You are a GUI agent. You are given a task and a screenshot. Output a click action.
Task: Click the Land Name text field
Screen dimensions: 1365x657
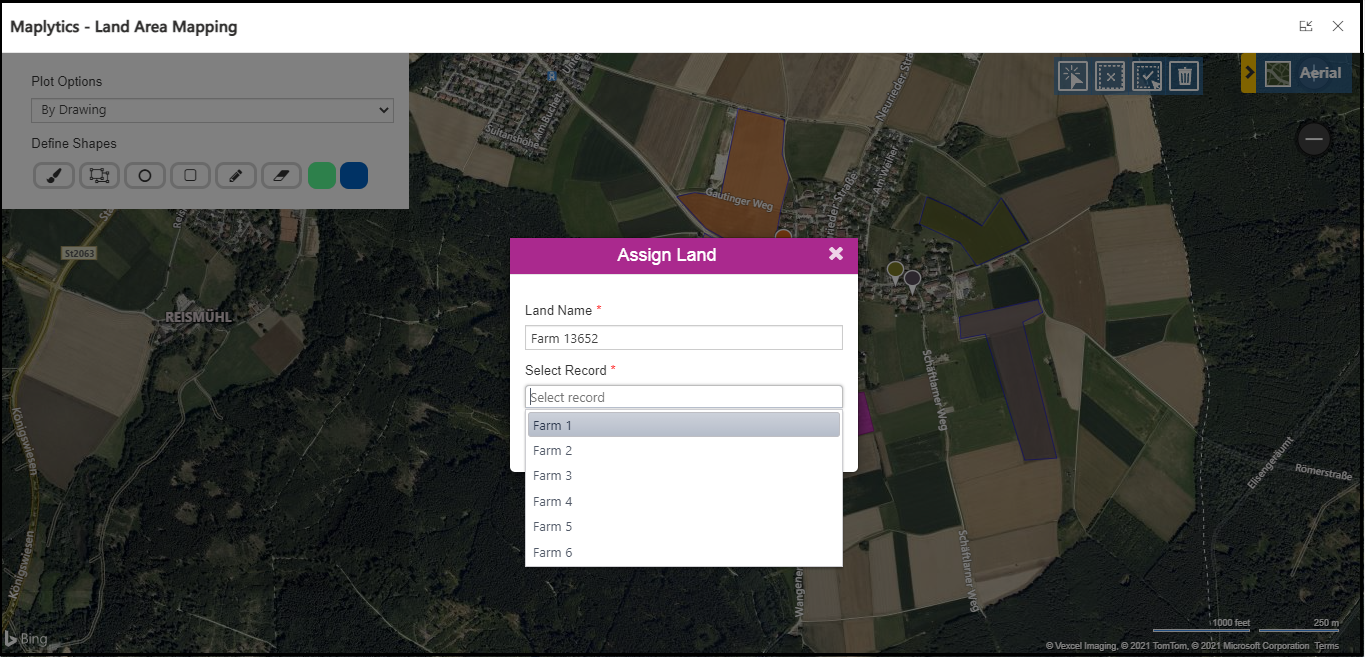coord(683,338)
